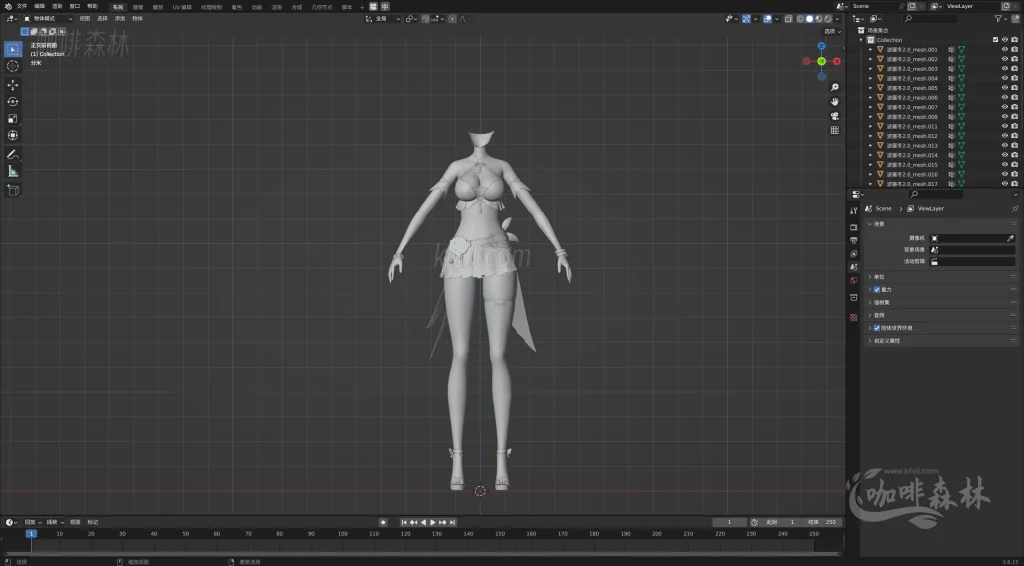
Task: Hide mesh.001 using its eye icon
Action: 1005,50
